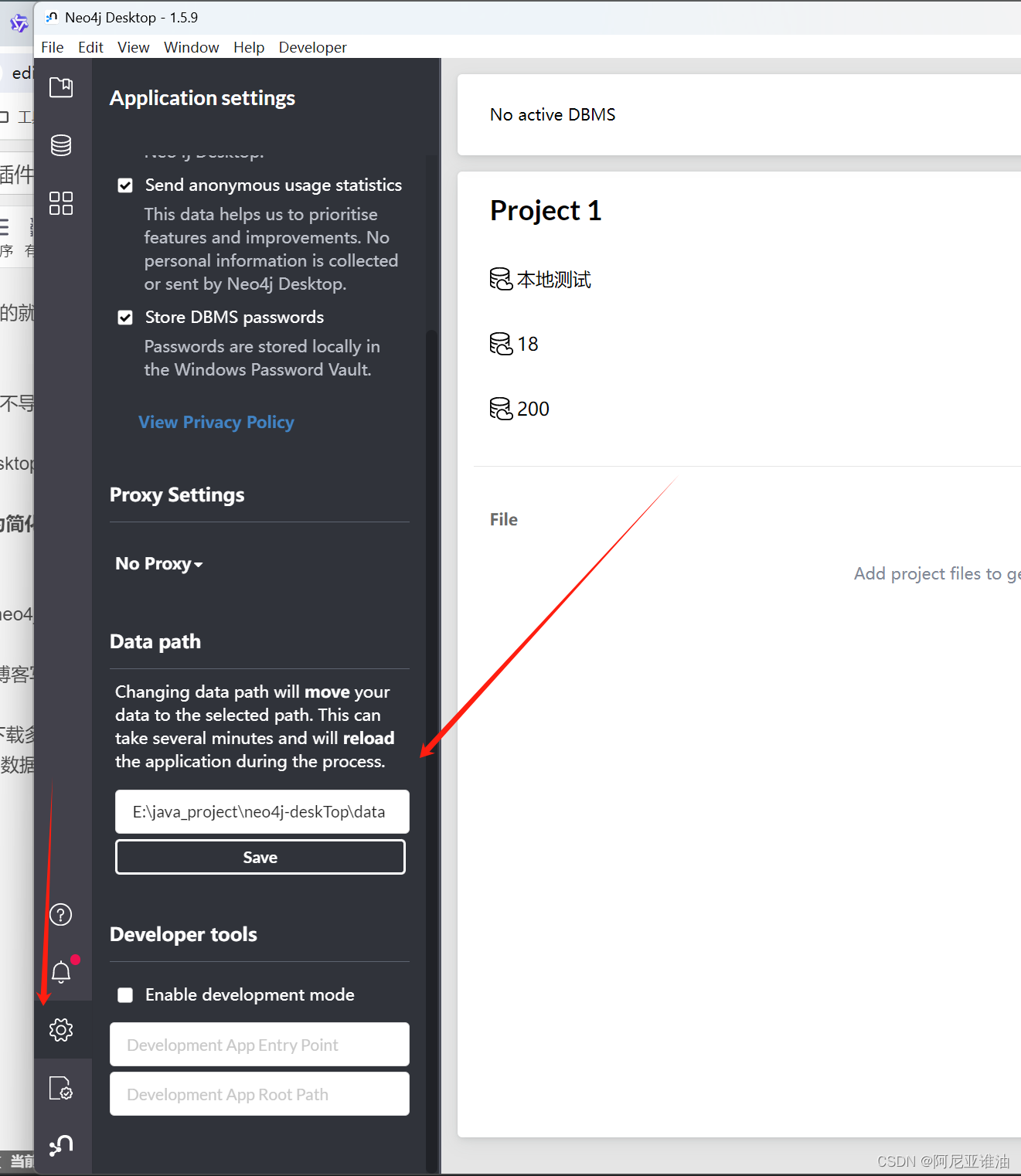The image size is (1021, 1176).
Task: Open the software keys license icon
Action: (61, 1088)
